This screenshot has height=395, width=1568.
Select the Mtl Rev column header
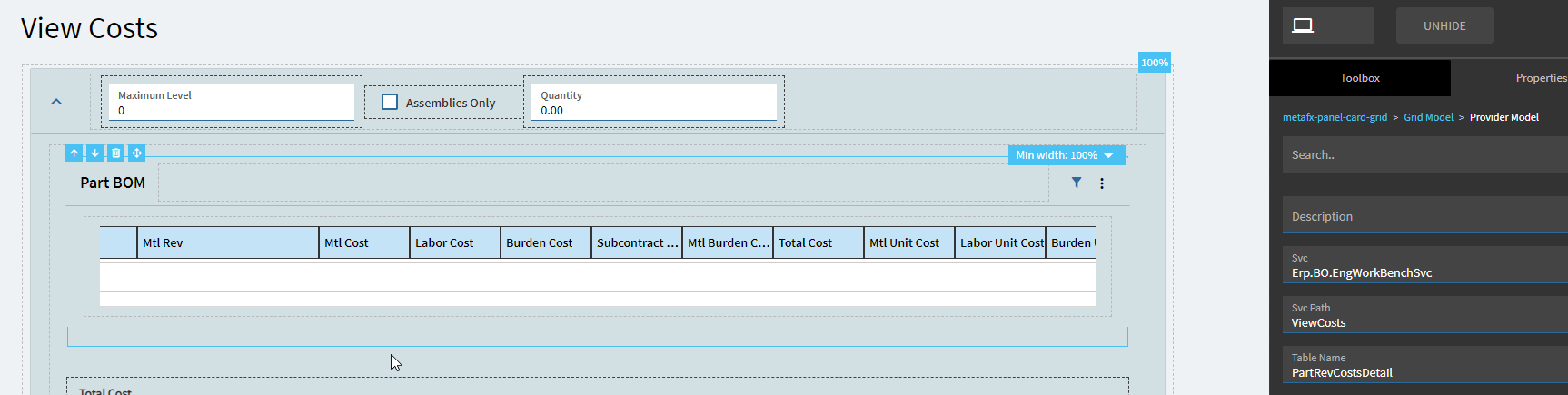click(x=228, y=242)
